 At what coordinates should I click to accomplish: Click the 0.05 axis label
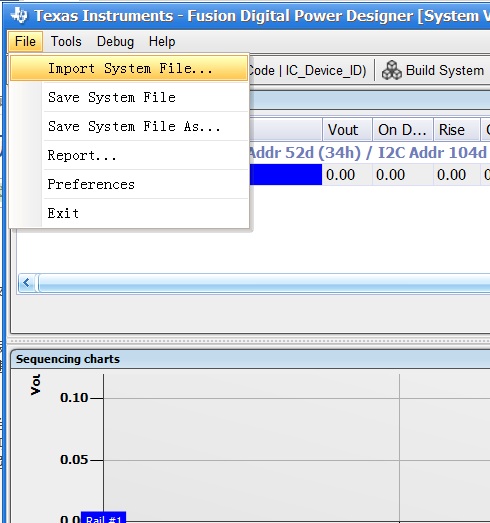[x=74, y=460]
